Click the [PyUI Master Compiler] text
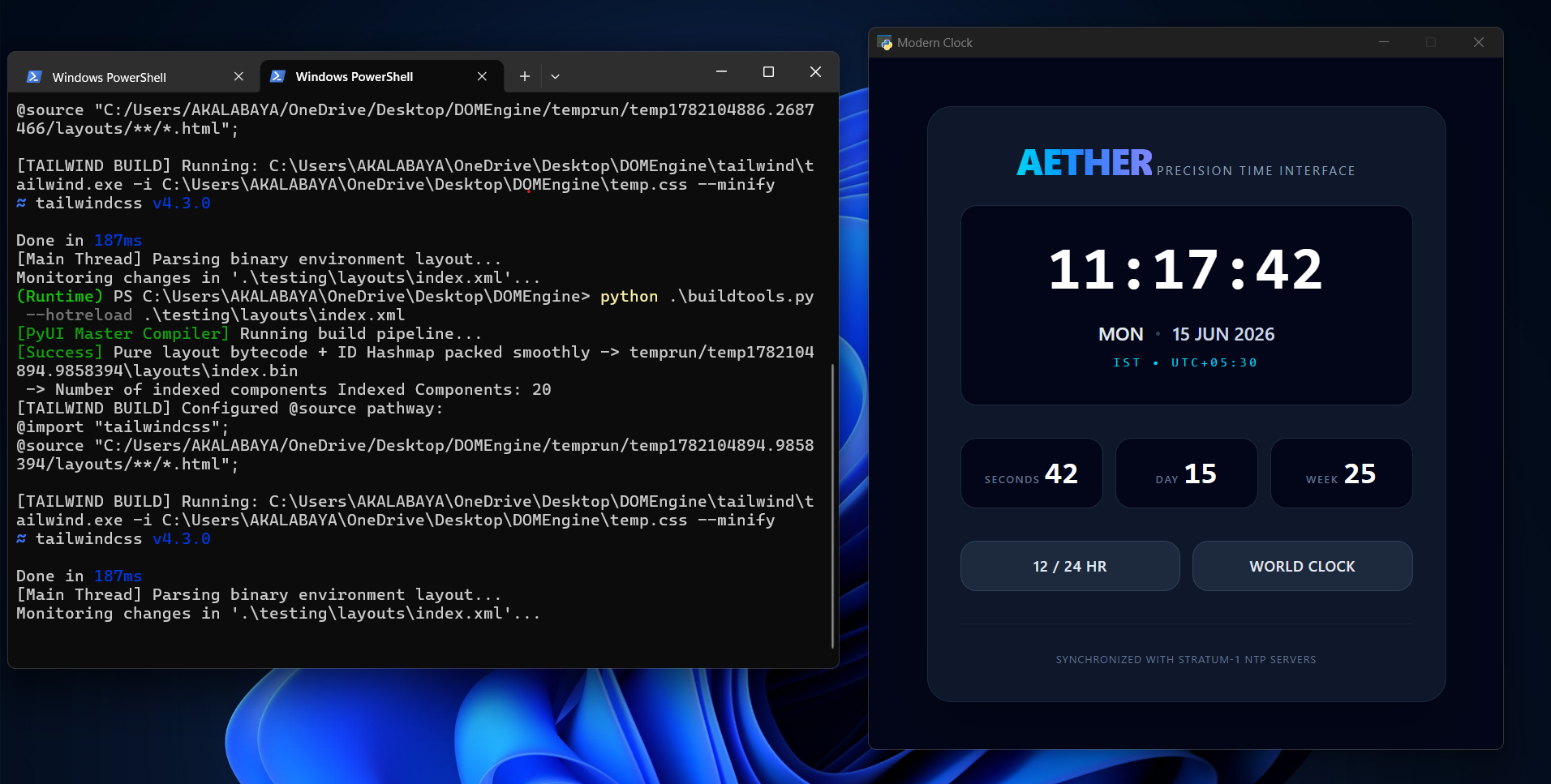Screen dimensions: 1551x784 123,333
